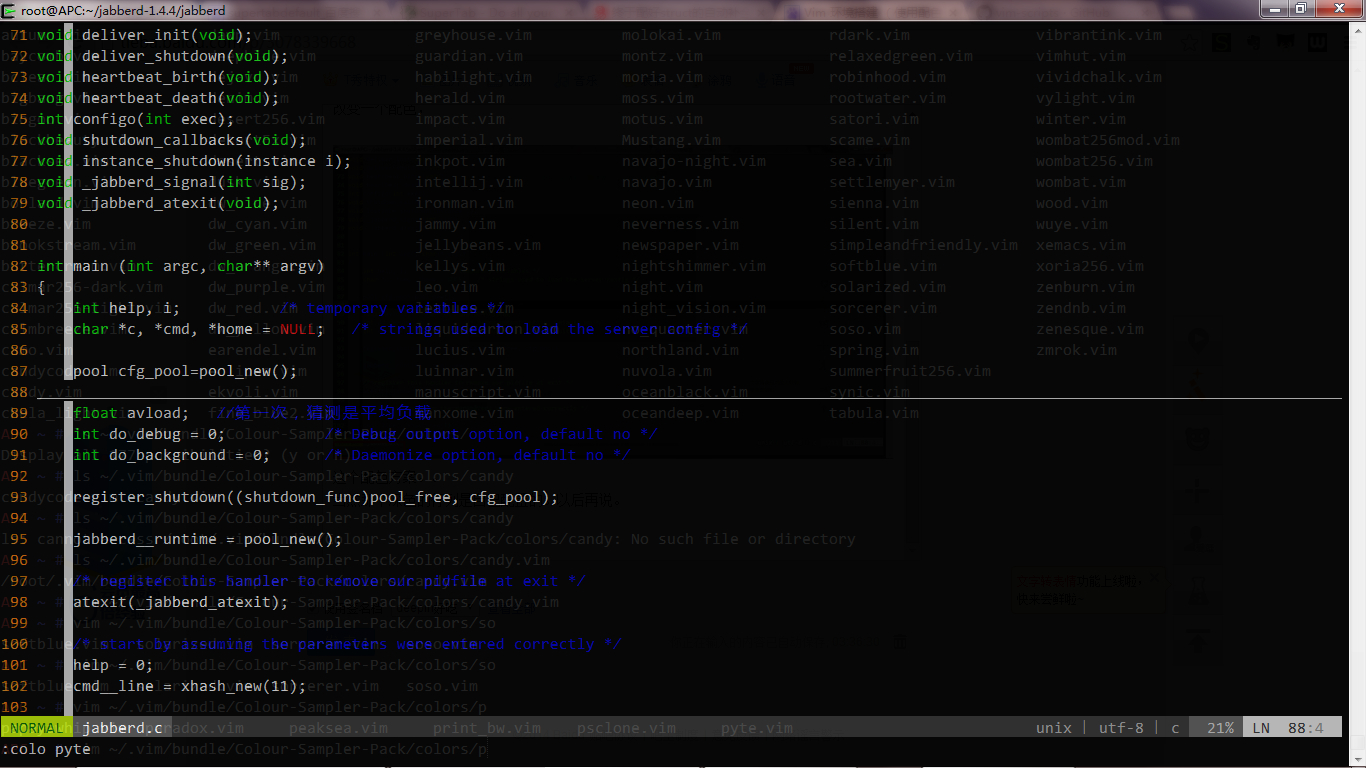Place cursor on 'deliver_shutdown(void);'
This screenshot has height=768, width=1366.
point(185,56)
